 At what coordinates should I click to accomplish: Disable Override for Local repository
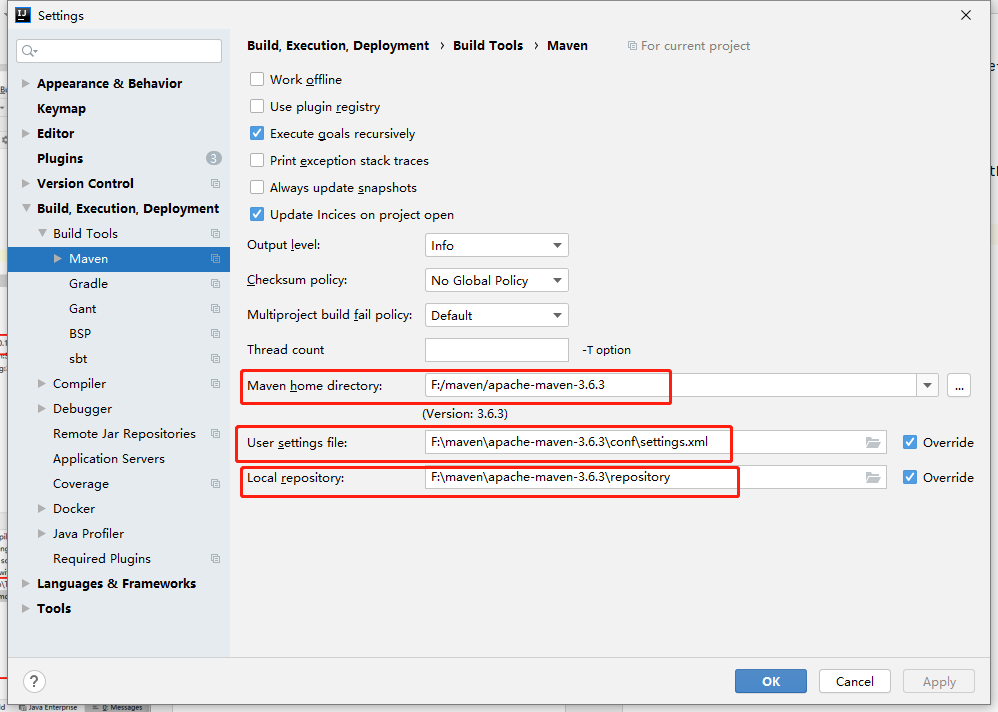910,477
